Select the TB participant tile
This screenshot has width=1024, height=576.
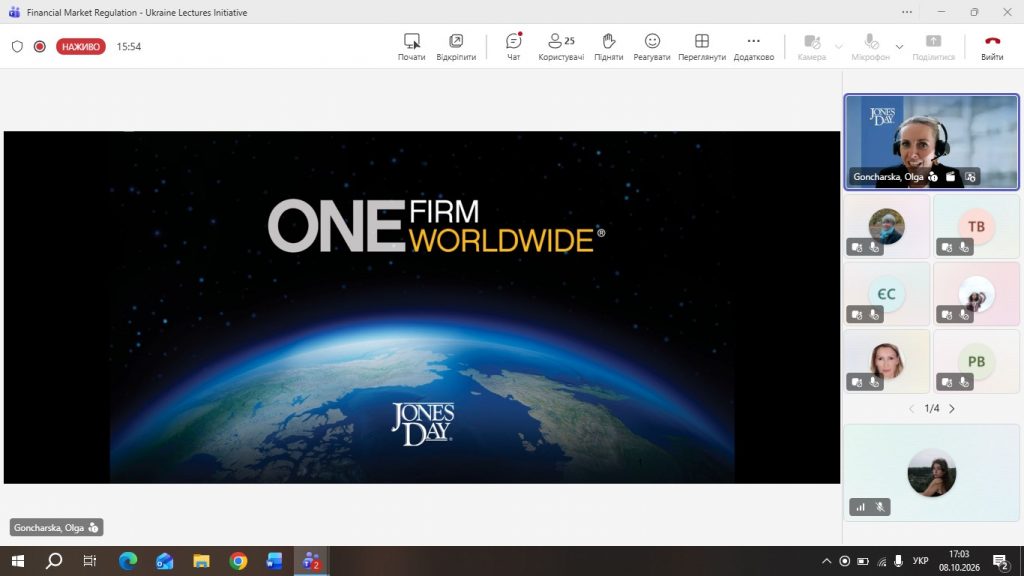[x=976, y=226]
